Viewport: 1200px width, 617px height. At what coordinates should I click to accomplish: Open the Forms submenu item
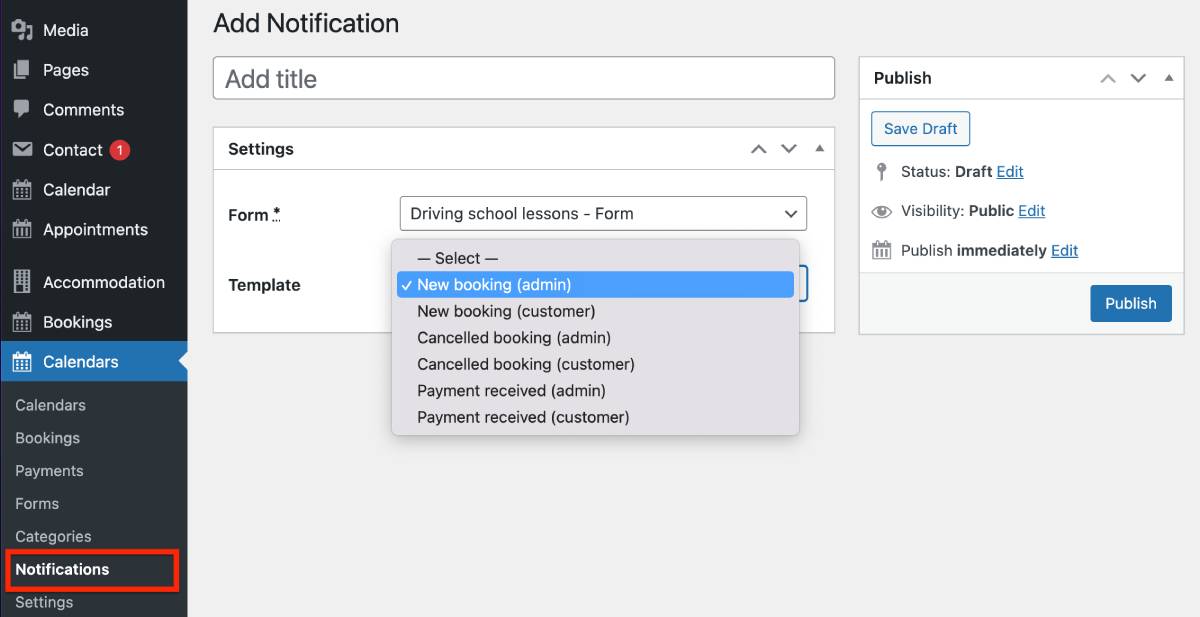coord(37,504)
